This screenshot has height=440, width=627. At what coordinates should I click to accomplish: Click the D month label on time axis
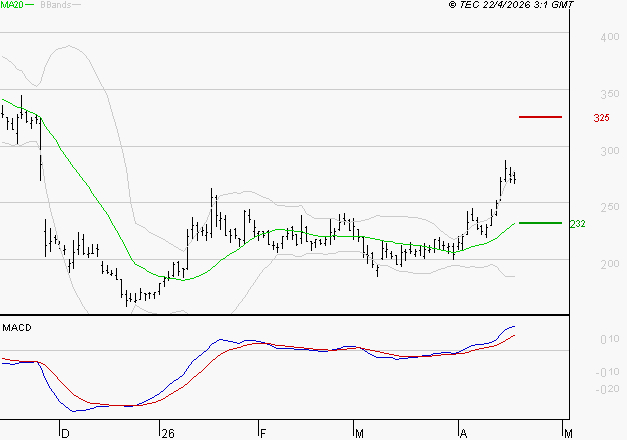[65, 433]
